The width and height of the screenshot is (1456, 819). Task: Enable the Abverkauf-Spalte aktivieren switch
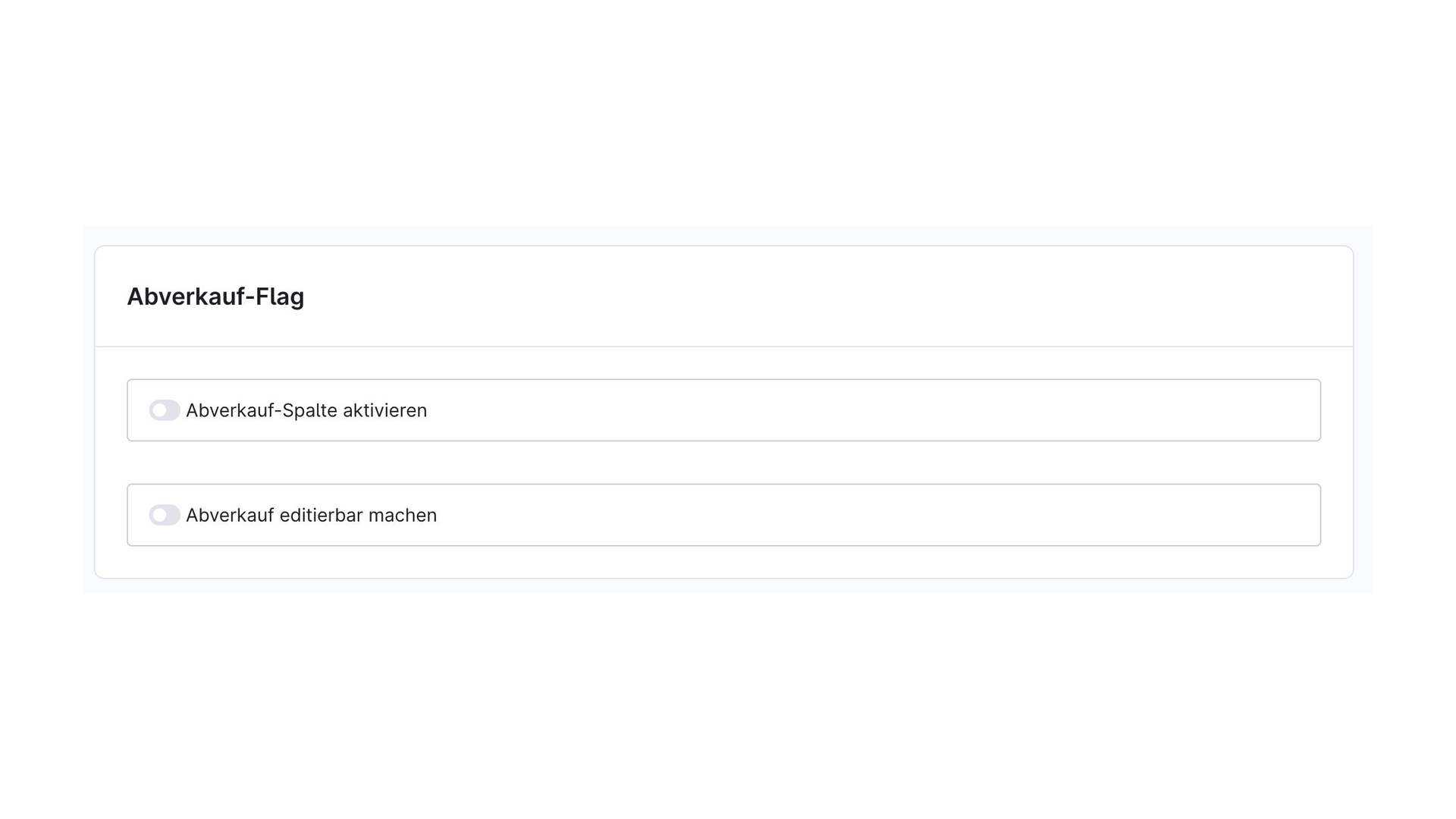click(165, 410)
